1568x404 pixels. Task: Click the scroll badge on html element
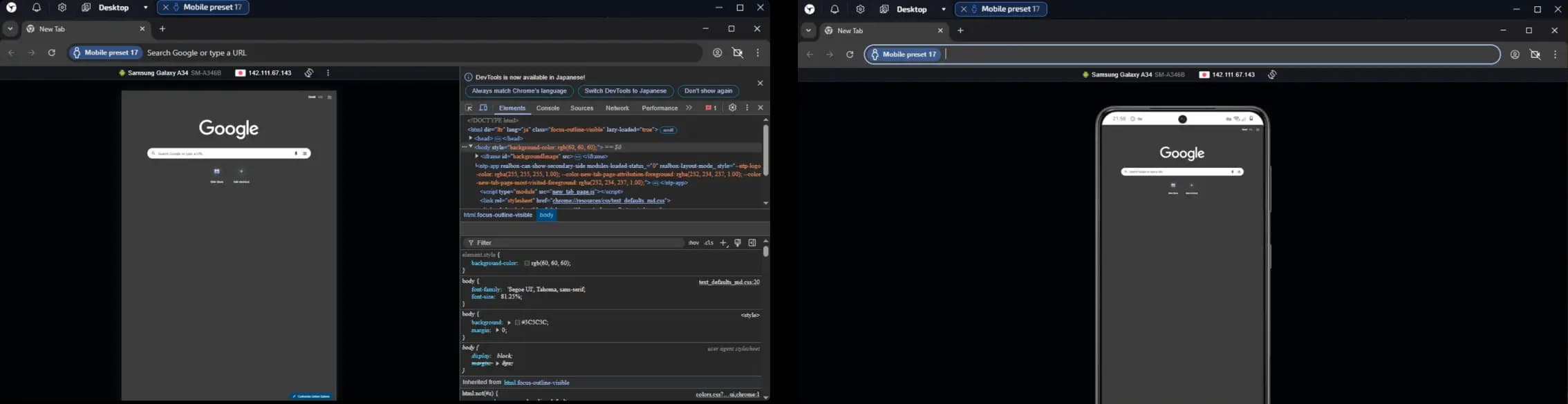(x=669, y=130)
